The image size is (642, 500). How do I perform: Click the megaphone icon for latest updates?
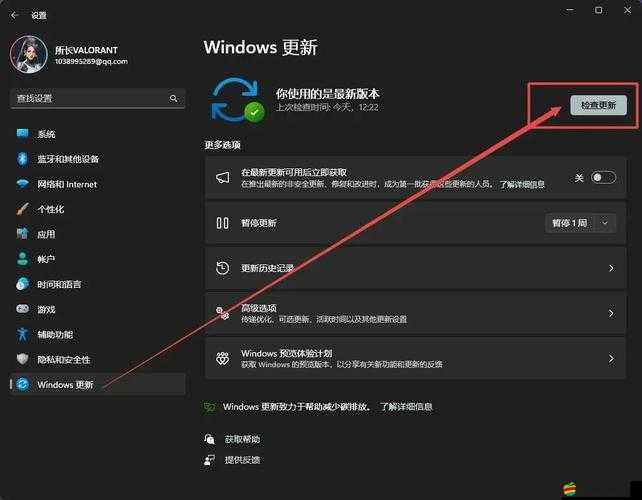click(x=223, y=178)
